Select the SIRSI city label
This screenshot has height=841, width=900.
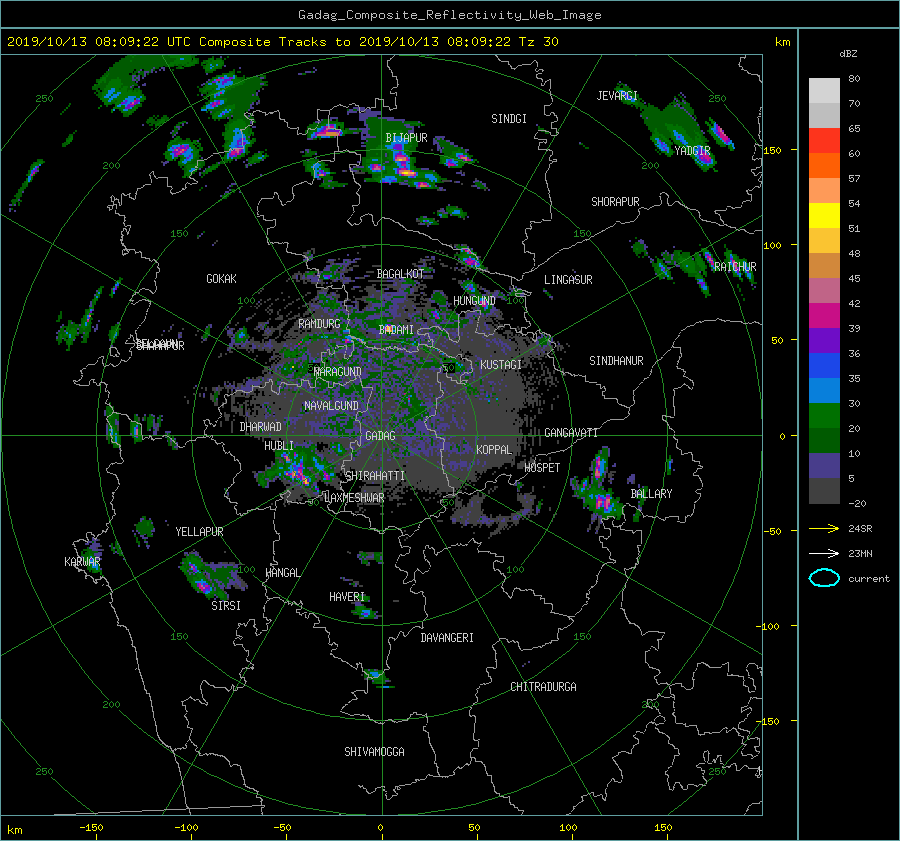[x=226, y=606]
